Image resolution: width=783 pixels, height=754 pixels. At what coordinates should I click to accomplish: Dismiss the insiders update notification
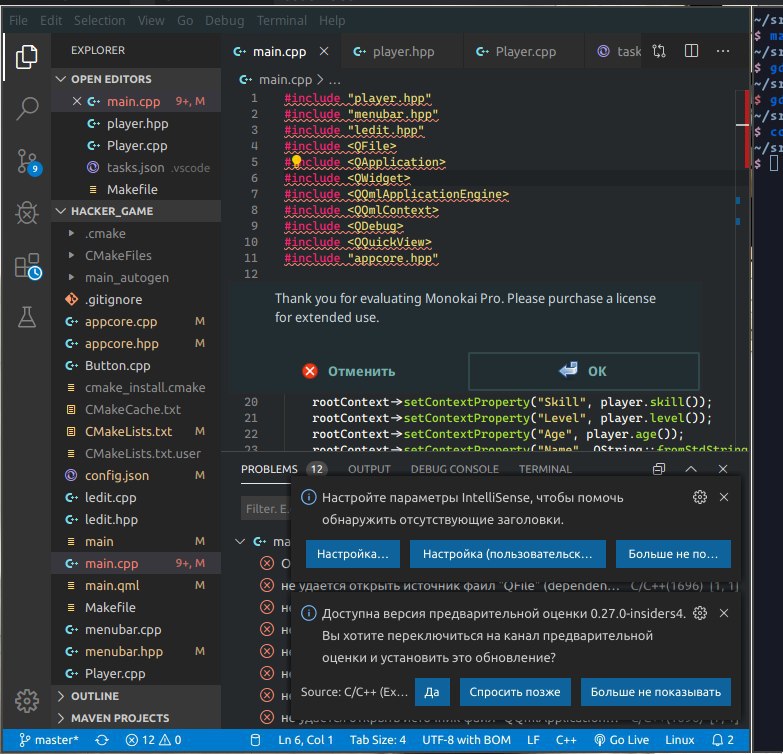click(x=724, y=613)
